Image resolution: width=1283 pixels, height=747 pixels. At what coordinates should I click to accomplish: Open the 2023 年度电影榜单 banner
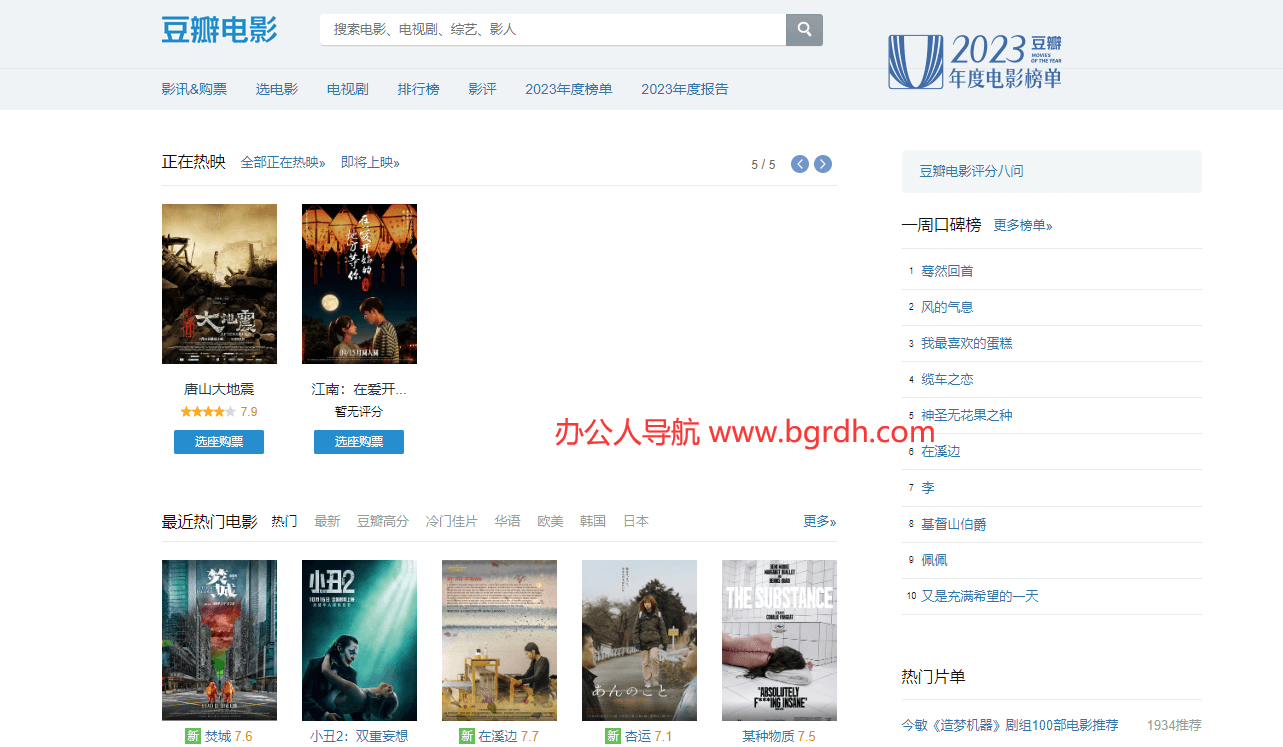[x=975, y=62]
